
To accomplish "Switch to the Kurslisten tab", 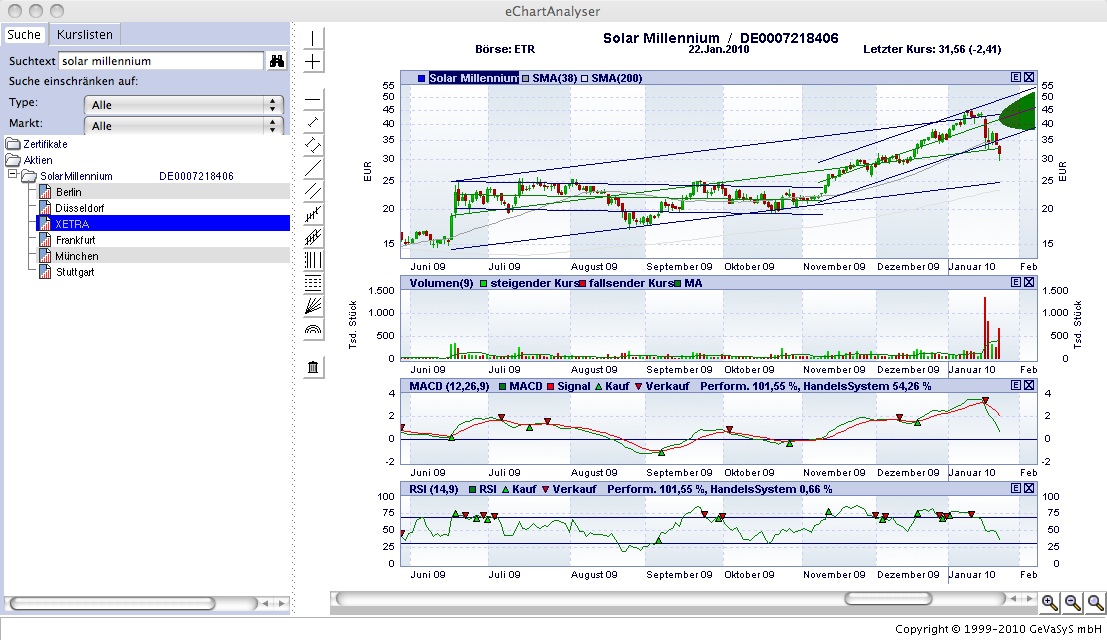I will point(84,33).
